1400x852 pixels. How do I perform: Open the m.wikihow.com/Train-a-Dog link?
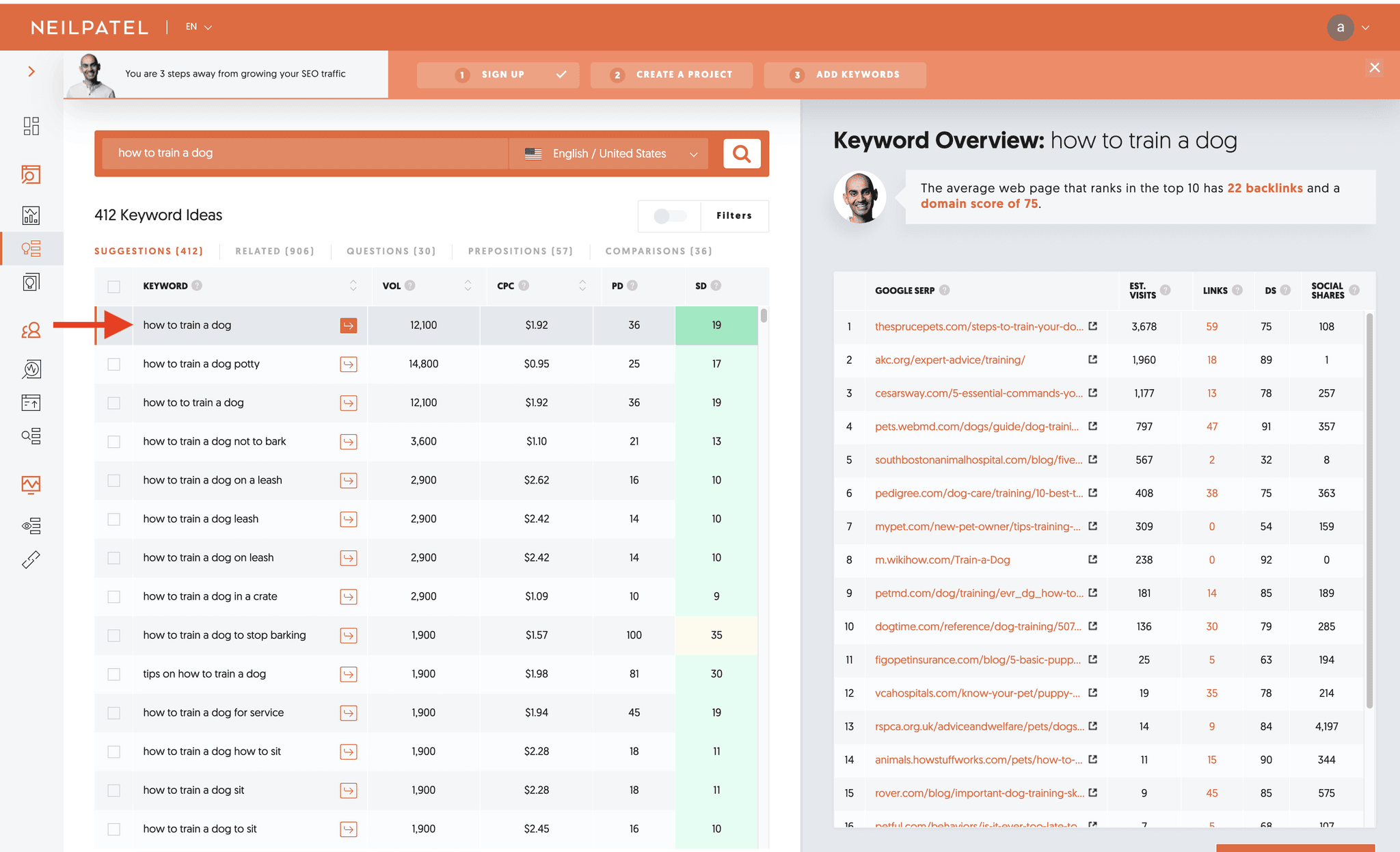[942, 559]
